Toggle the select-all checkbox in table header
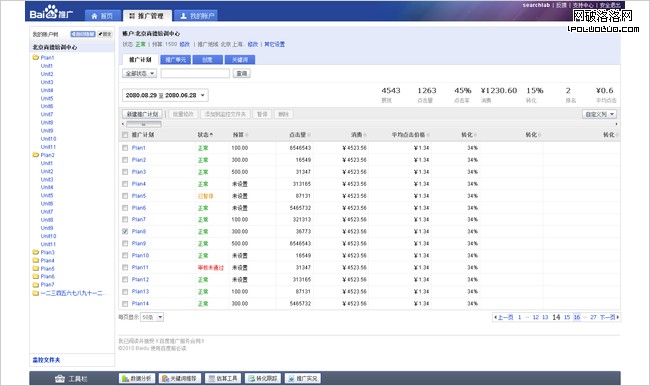 125,135
